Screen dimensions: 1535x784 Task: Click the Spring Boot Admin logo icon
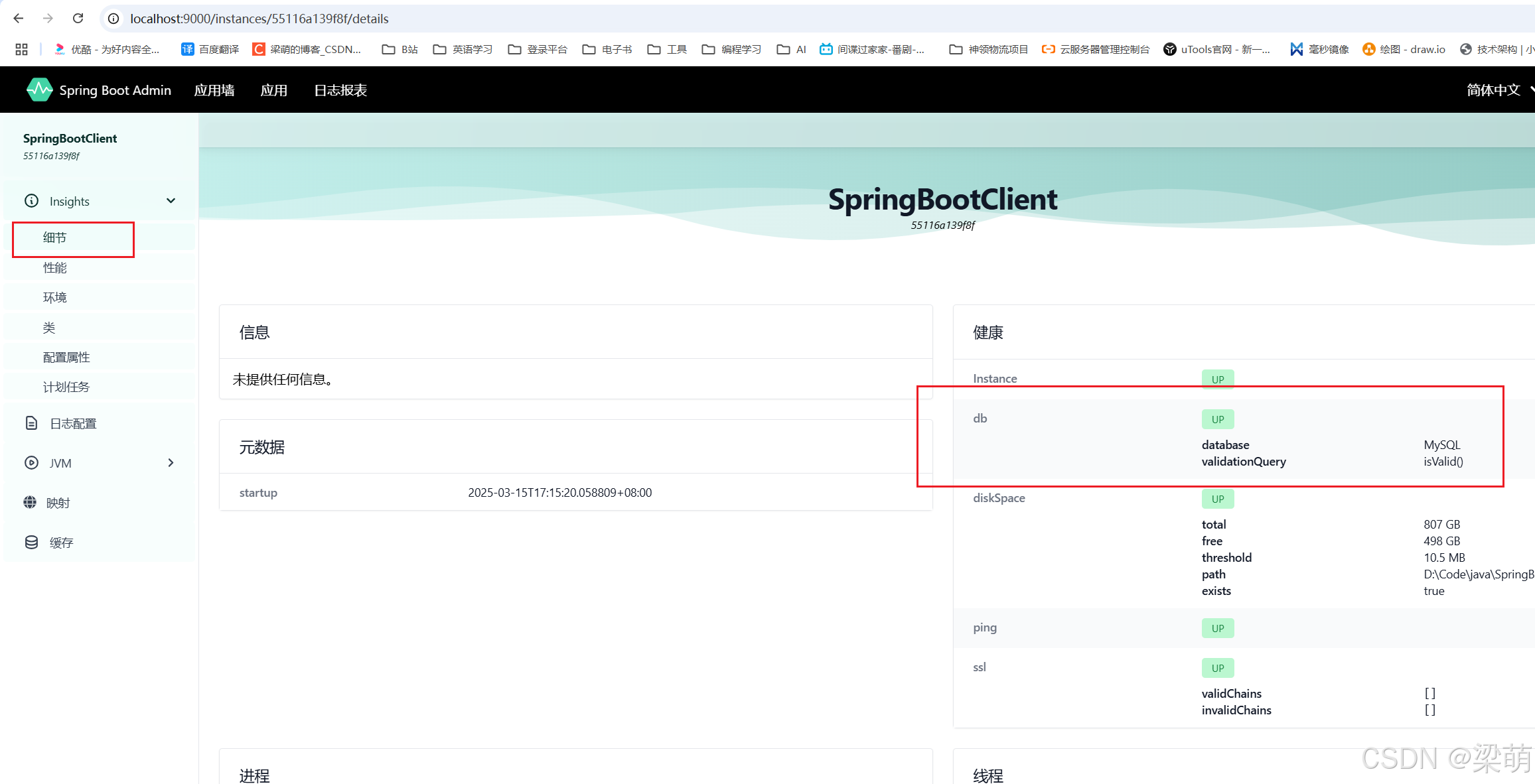coord(39,90)
